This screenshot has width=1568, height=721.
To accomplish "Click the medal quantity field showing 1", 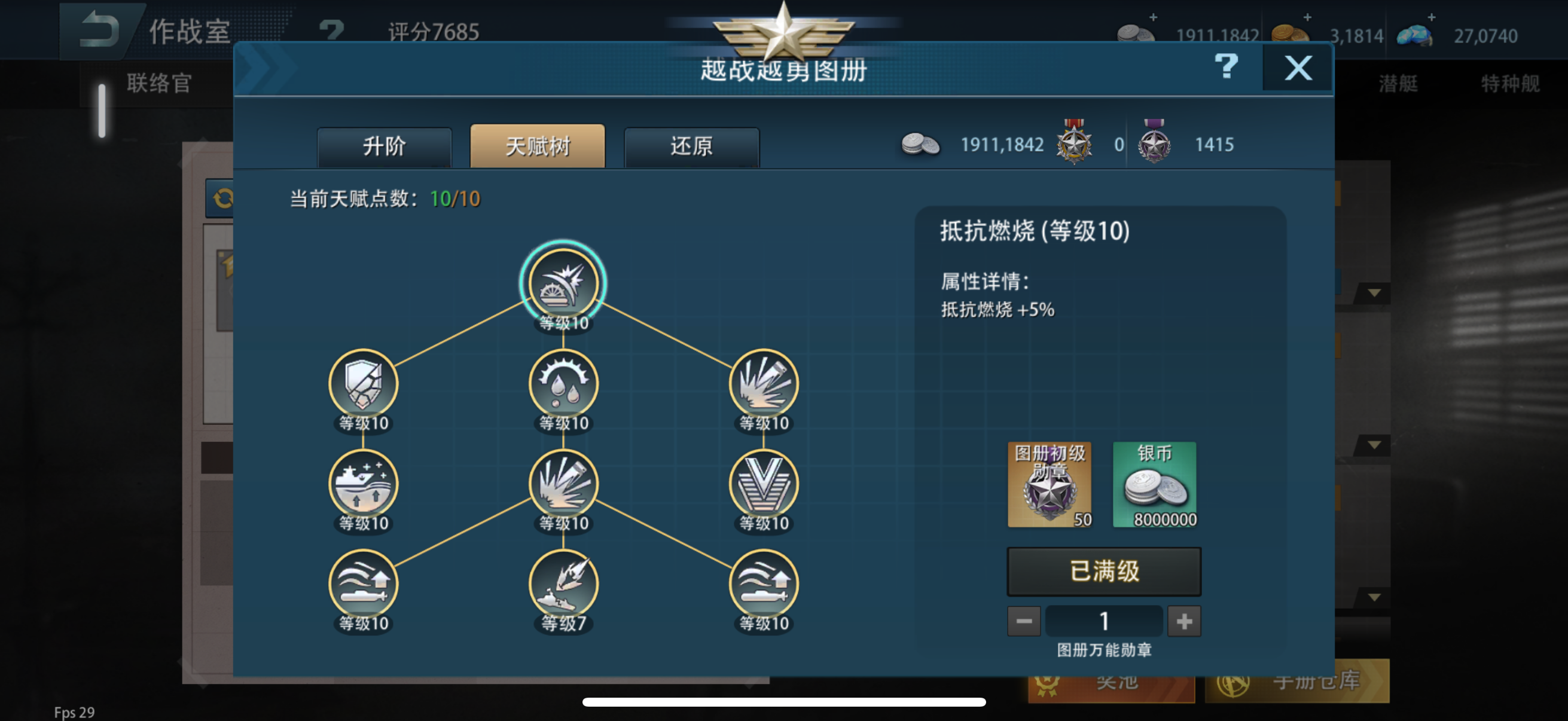I will (x=1104, y=621).
